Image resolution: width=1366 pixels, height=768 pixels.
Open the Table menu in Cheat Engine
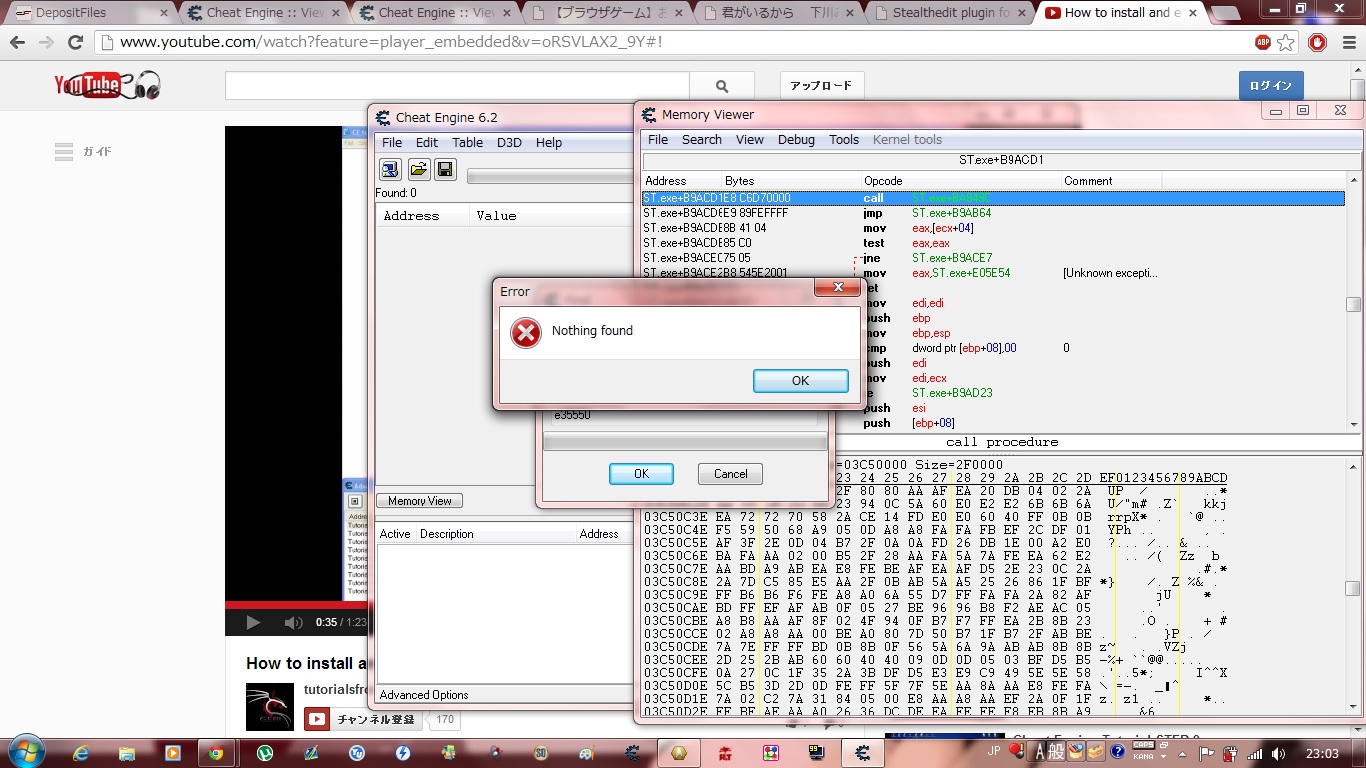467,143
